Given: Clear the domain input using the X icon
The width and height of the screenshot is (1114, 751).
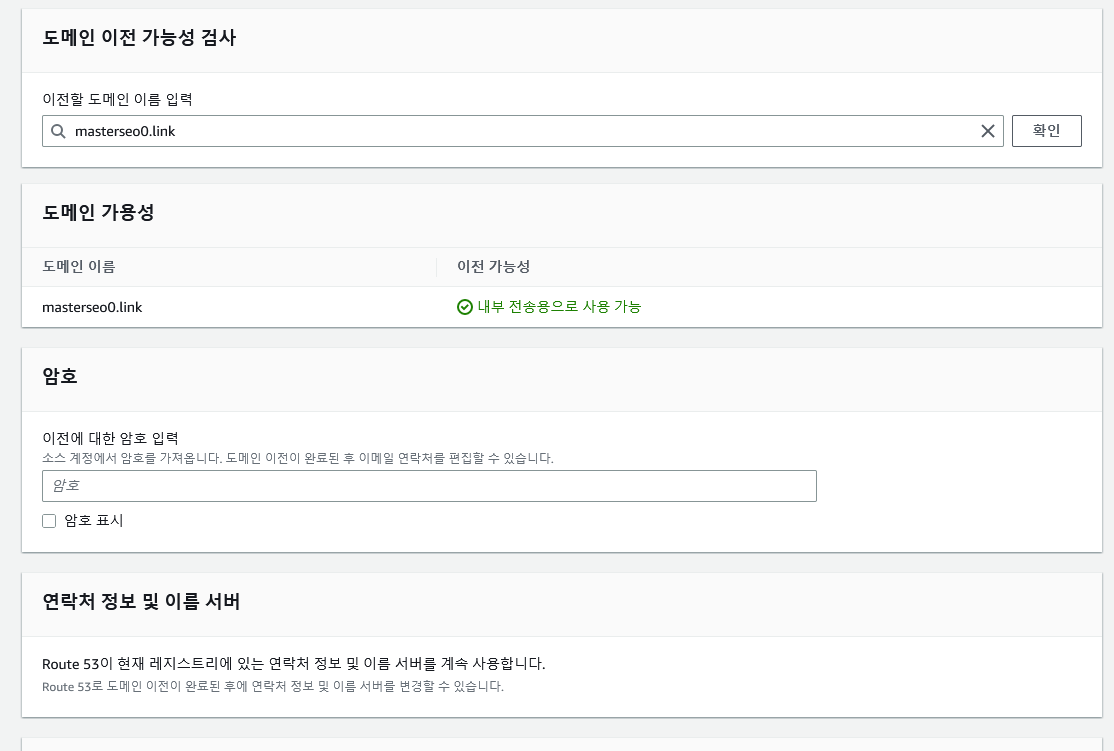Looking at the screenshot, I should click(x=987, y=130).
